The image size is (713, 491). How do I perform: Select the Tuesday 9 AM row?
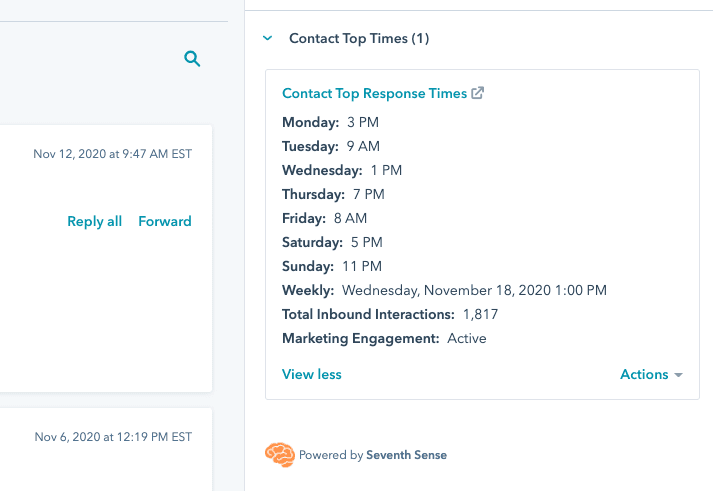click(331, 146)
